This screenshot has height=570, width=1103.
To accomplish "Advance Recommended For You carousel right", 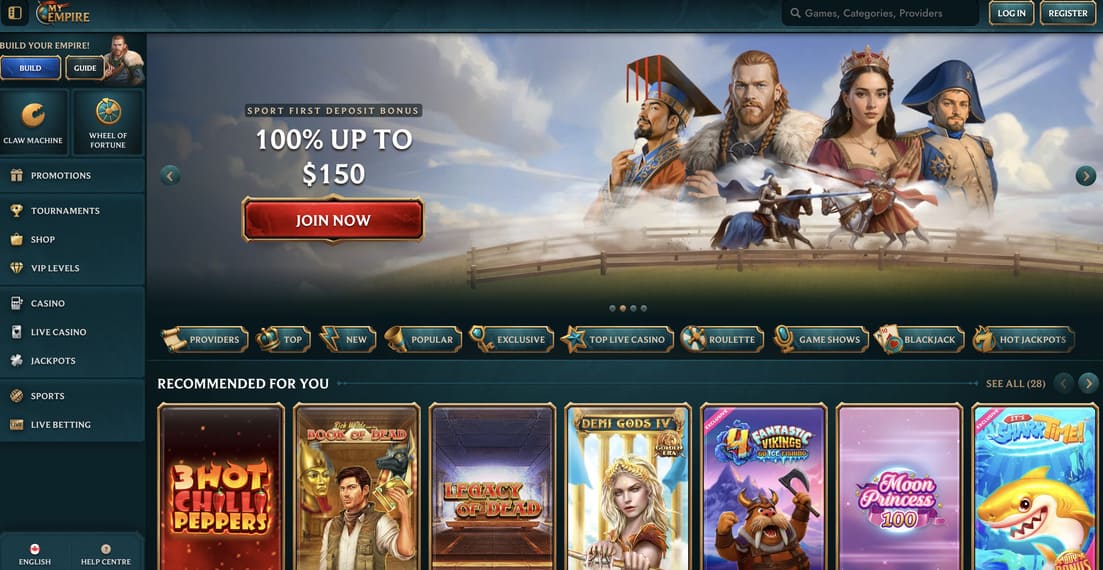I will tap(1088, 383).
